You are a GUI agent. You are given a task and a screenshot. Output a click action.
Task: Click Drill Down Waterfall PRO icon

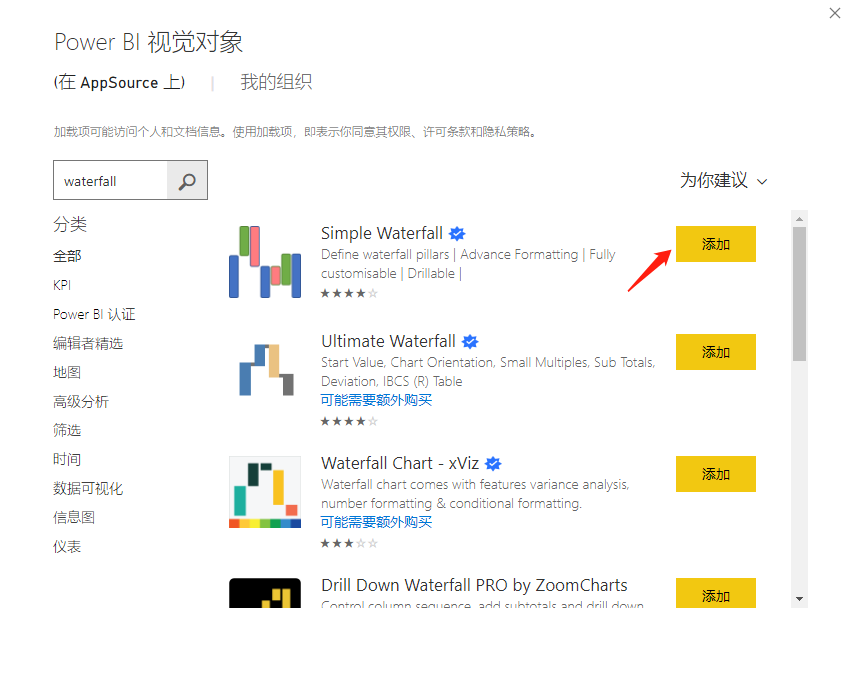click(264, 593)
